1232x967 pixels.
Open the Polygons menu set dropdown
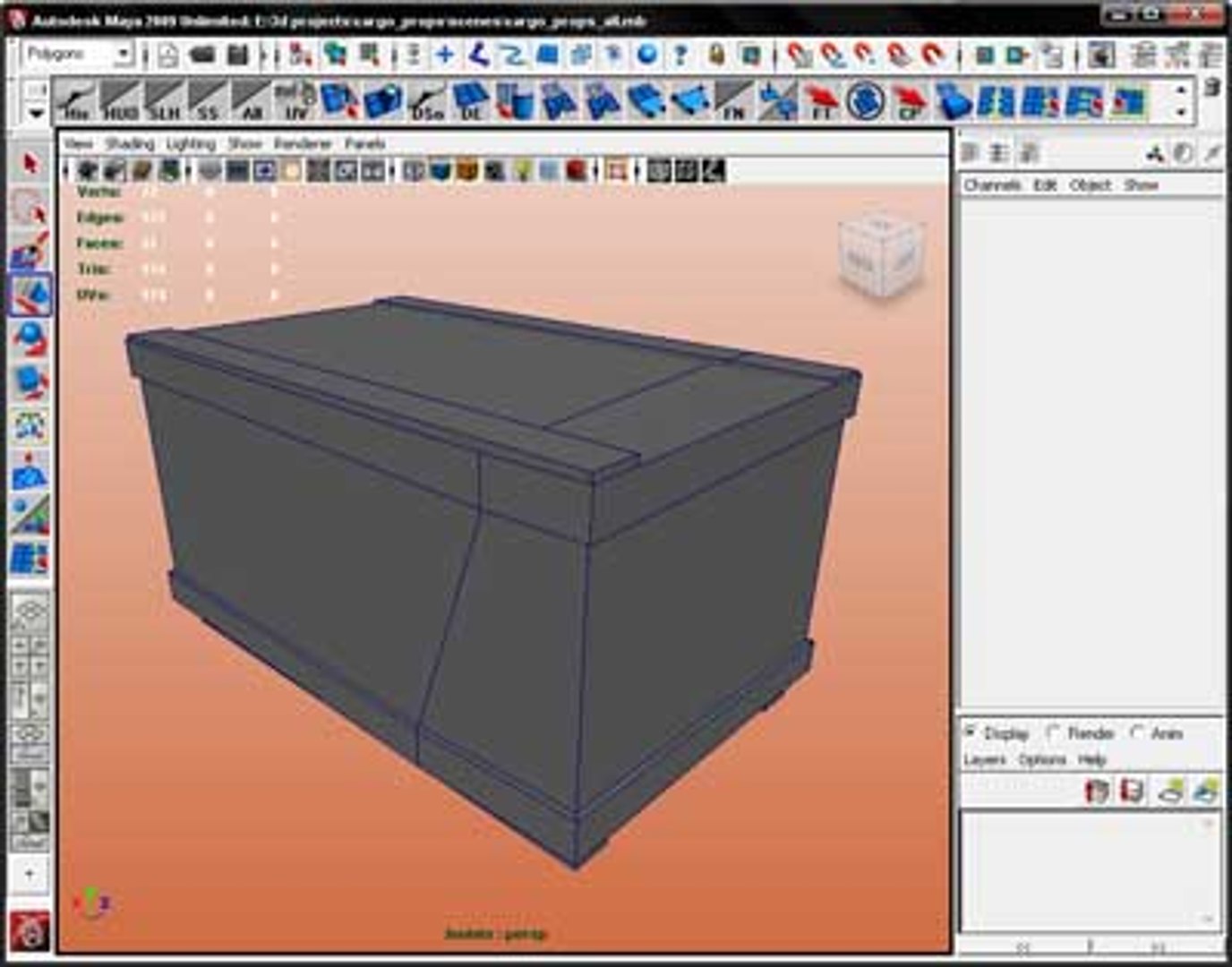click(x=78, y=55)
